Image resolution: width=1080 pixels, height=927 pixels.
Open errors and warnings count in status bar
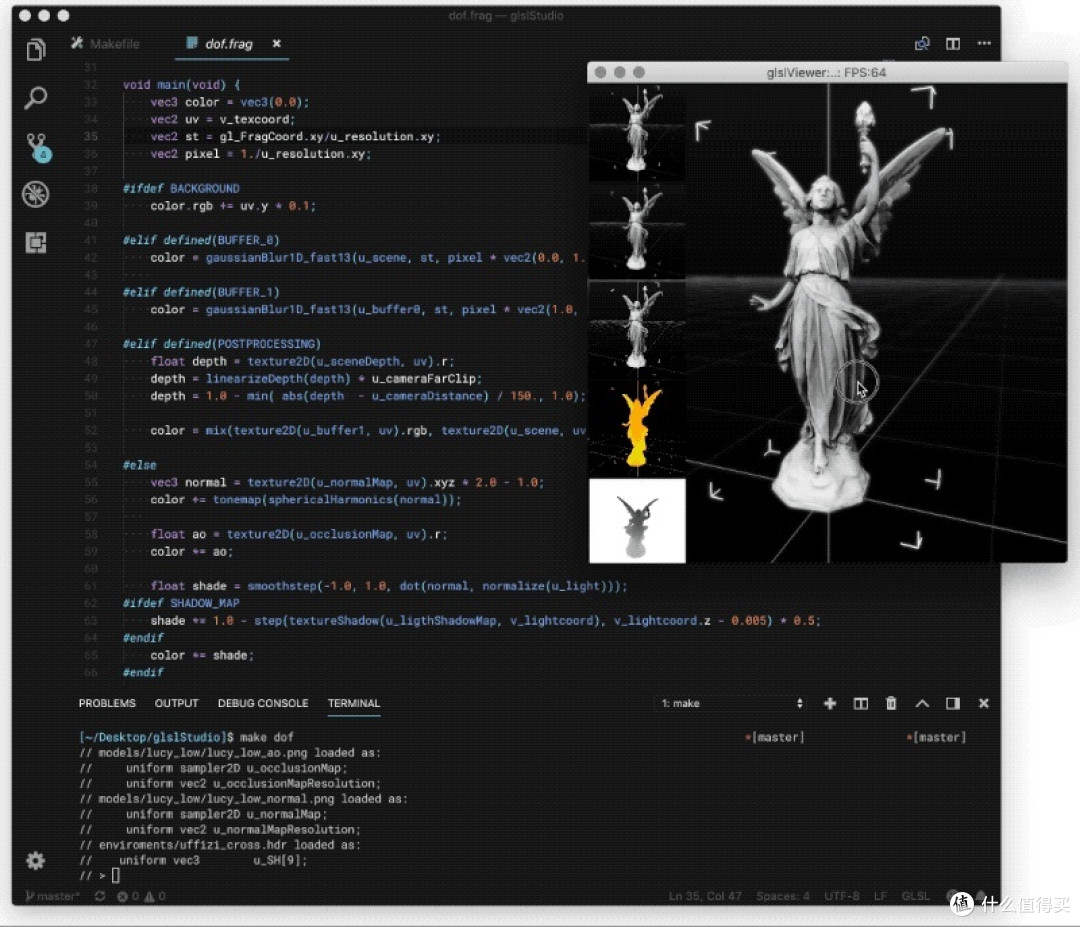click(x=141, y=896)
